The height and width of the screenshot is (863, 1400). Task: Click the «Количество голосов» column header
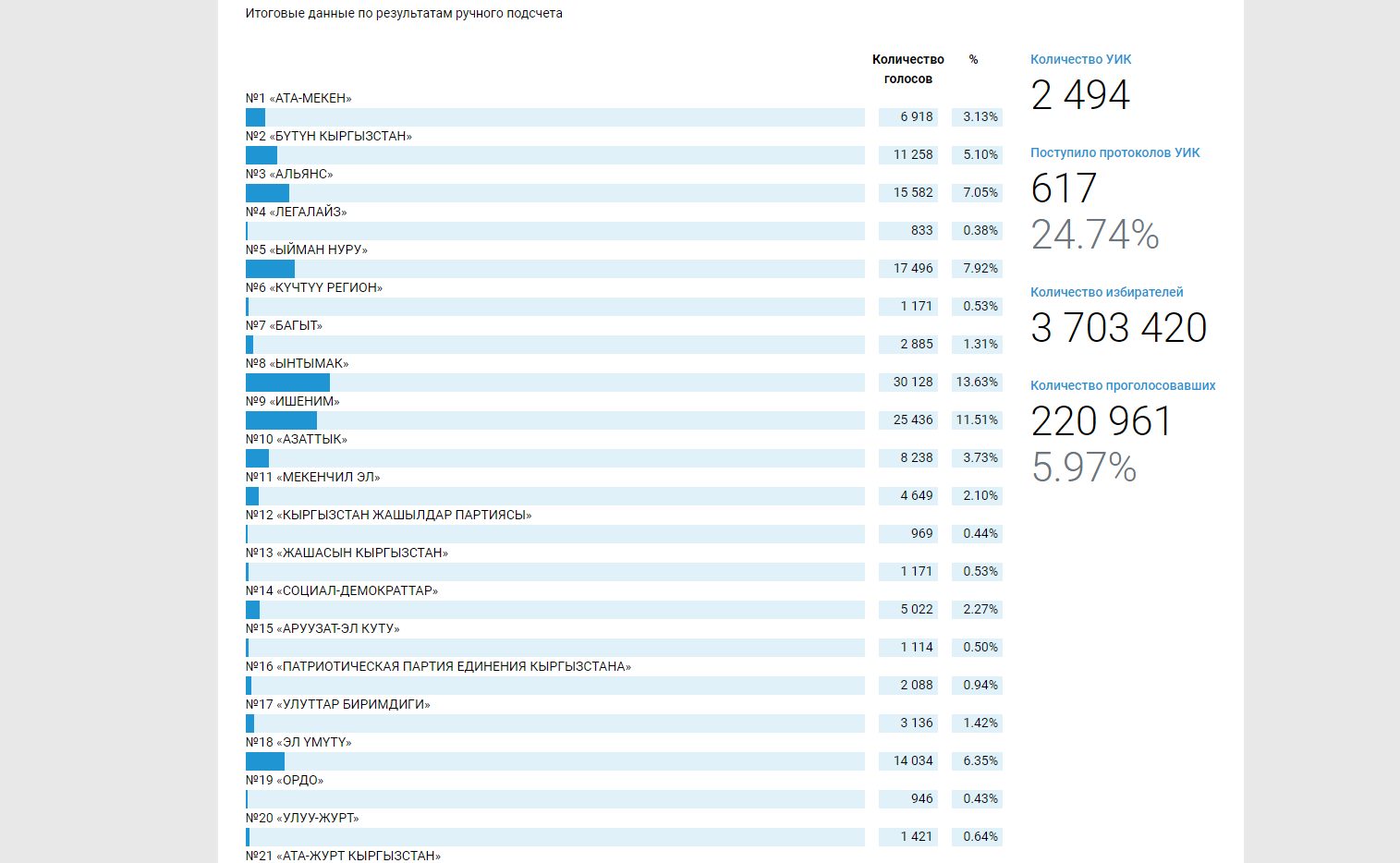pyautogui.click(x=907, y=69)
